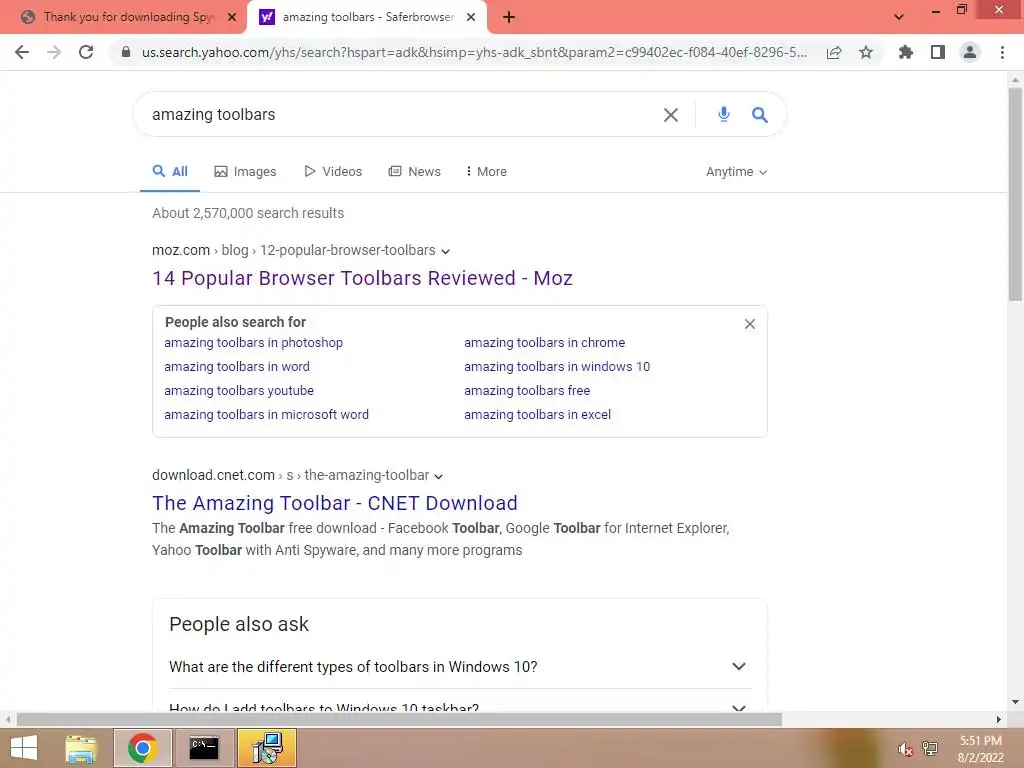Search 'amazing toolbars in excel'

(537, 415)
